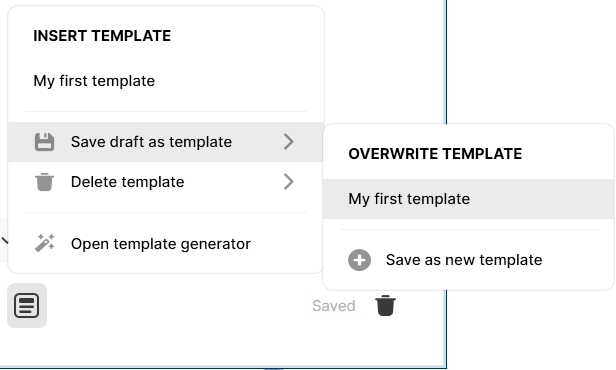Click the plus icon for new template
616x370 pixels.
point(359,260)
